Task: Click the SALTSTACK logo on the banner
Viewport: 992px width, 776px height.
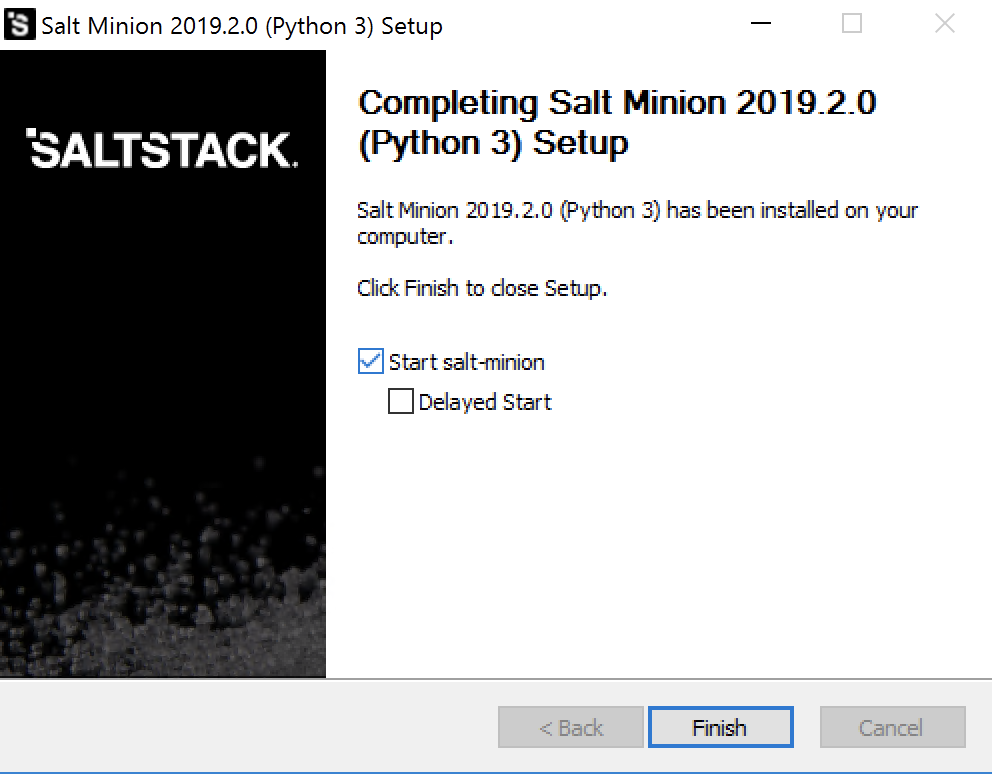Action: pyautogui.click(x=162, y=149)
